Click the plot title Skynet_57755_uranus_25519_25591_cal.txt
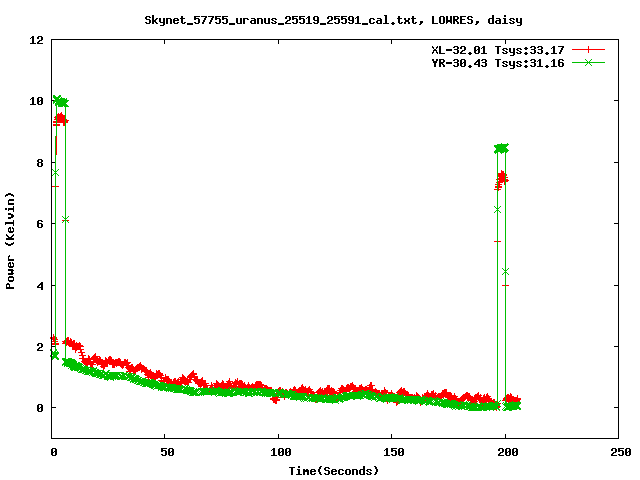The height and width of the screenshot is (480, 640). point(281,20)
